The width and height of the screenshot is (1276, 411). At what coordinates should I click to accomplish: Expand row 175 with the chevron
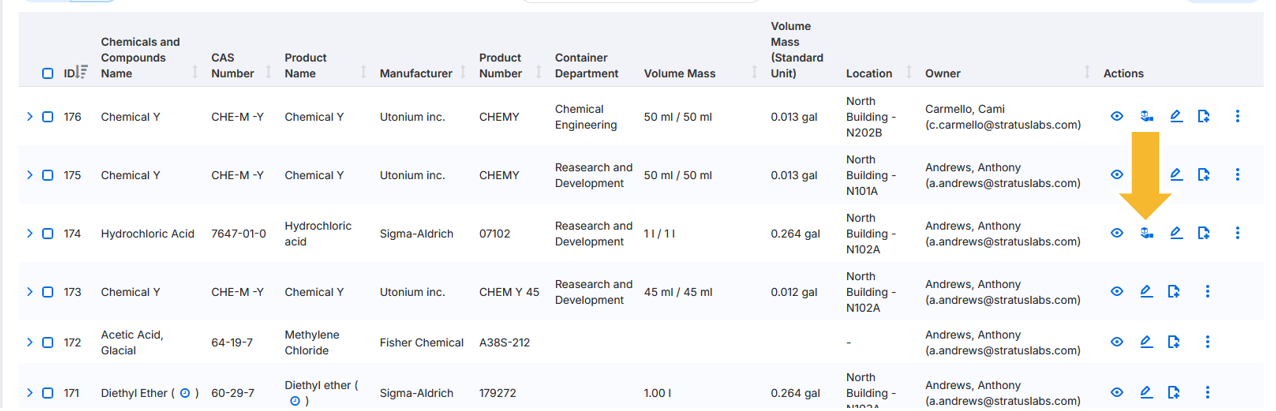point(30,175)
